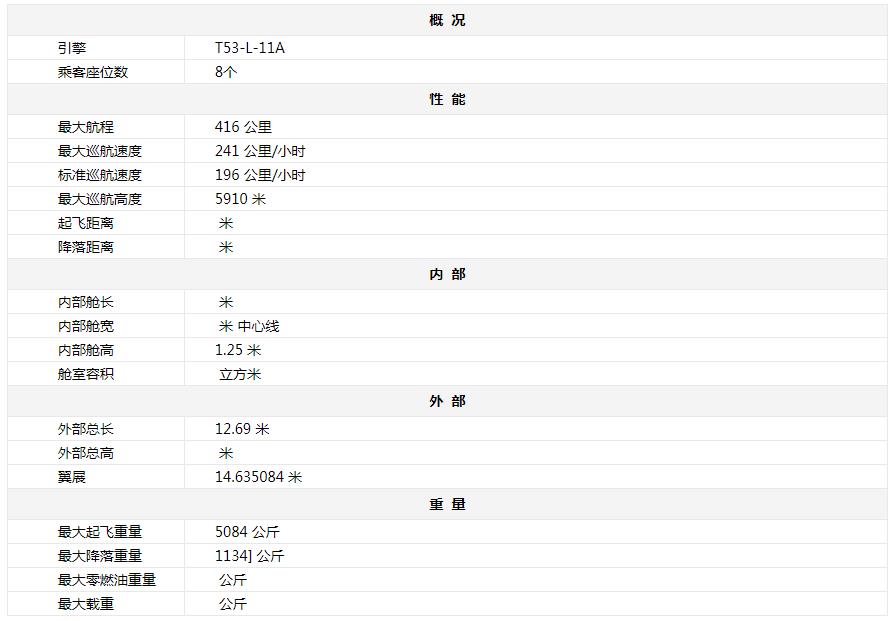This screenshot has height=621, width=895.
Task: Click the 最大零燃油重量 row label
Action: (107, 580)
